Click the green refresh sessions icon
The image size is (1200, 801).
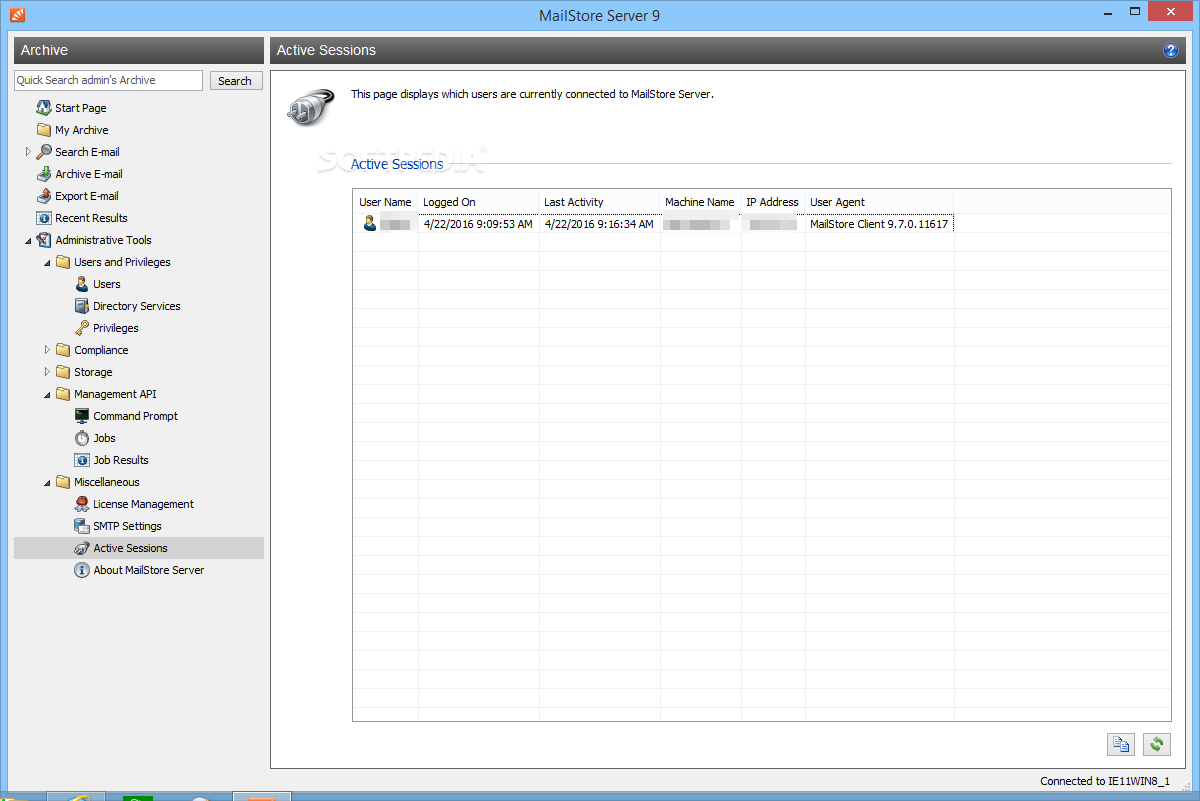1157,744
